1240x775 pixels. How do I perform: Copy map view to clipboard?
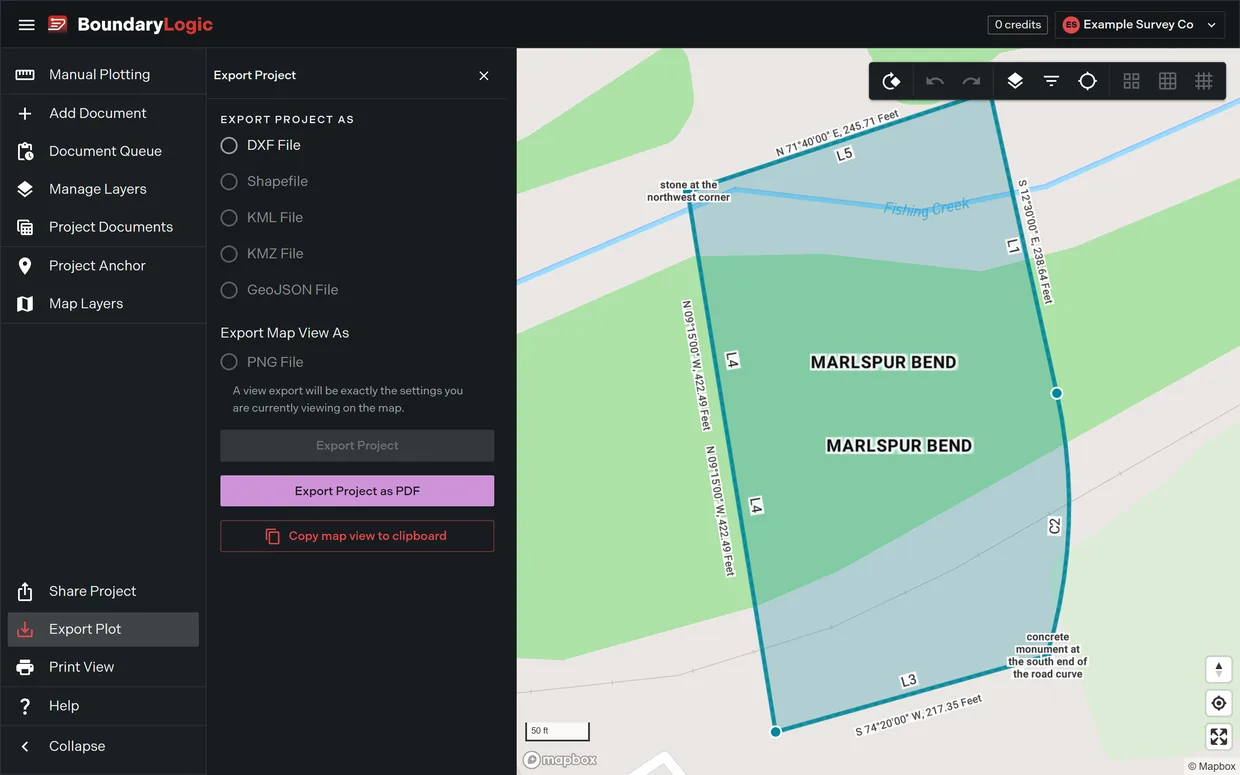[x=357, y=536]
